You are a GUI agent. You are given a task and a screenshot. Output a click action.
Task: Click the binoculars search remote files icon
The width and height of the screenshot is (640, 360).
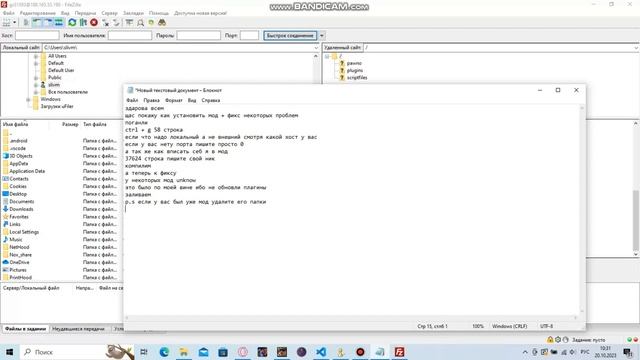pyautogui.click(x=162, y=22)
